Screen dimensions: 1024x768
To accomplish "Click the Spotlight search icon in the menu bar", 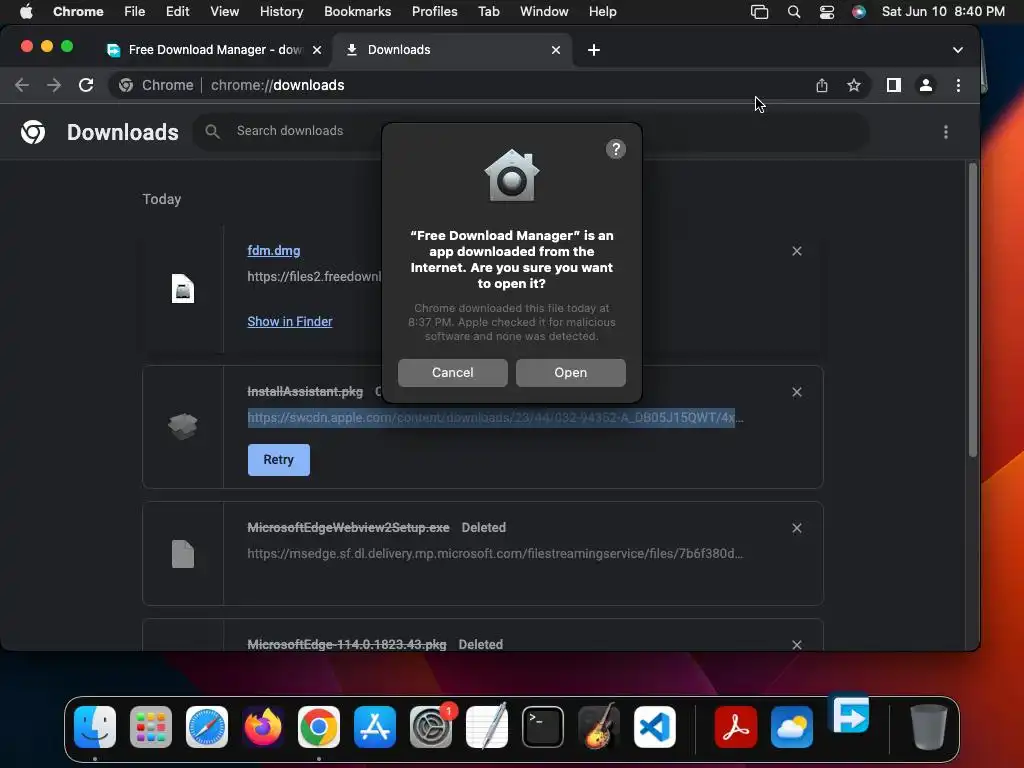I will pyautogui.click(x=793, y=12).
